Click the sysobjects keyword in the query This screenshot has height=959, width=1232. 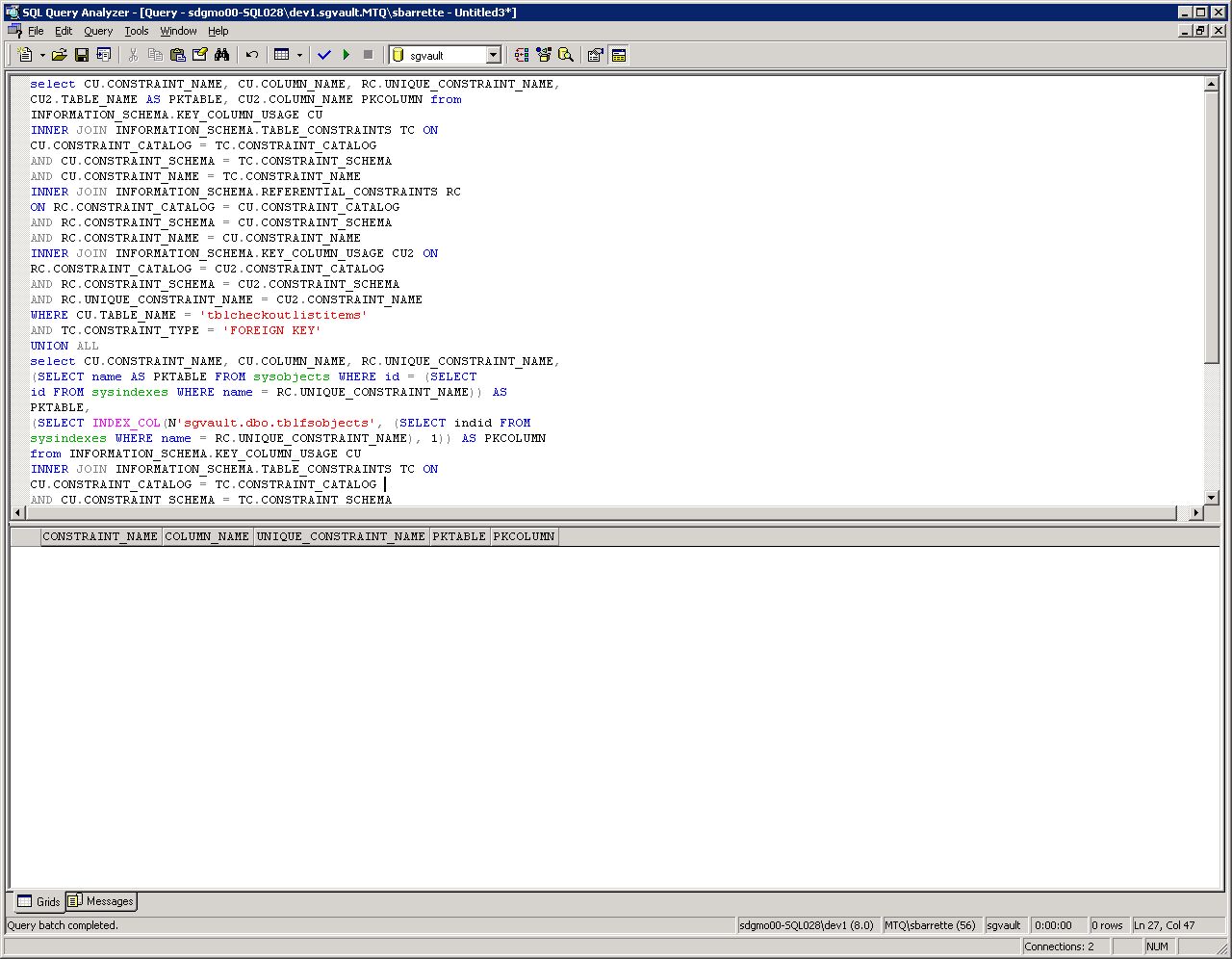click(292, 376)
